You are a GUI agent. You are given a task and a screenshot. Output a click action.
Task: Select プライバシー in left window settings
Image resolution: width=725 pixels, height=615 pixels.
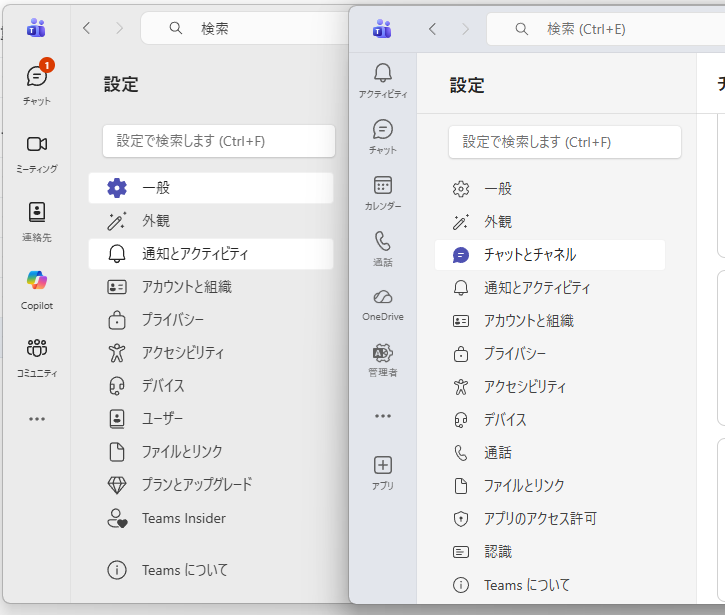pos(211,320)
